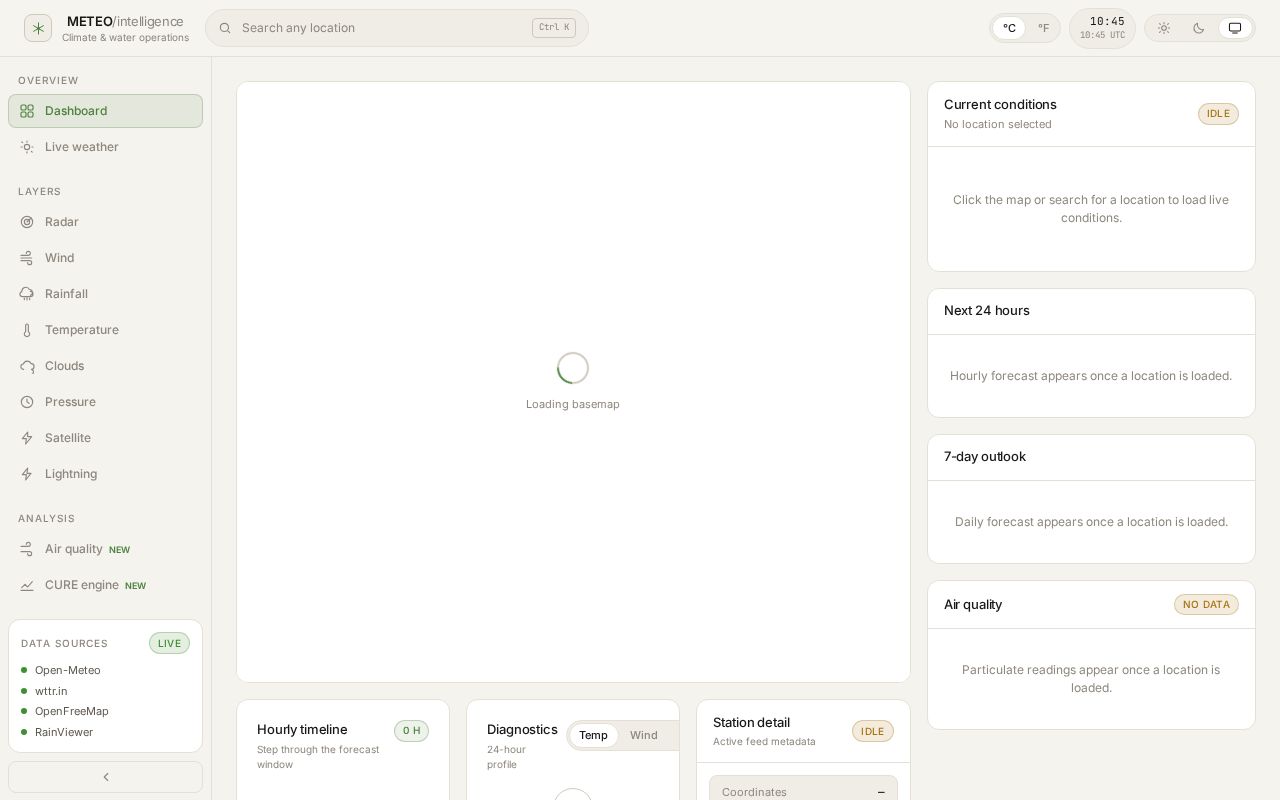Click the search magnifier icon
This screenshot has width=1280, height=800.
(225, 28)
